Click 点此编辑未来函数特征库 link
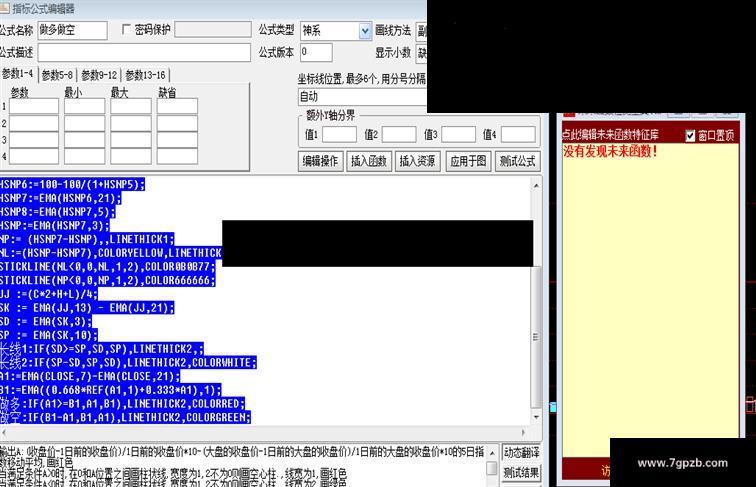756x487 pixels. (x=610, y=135)
